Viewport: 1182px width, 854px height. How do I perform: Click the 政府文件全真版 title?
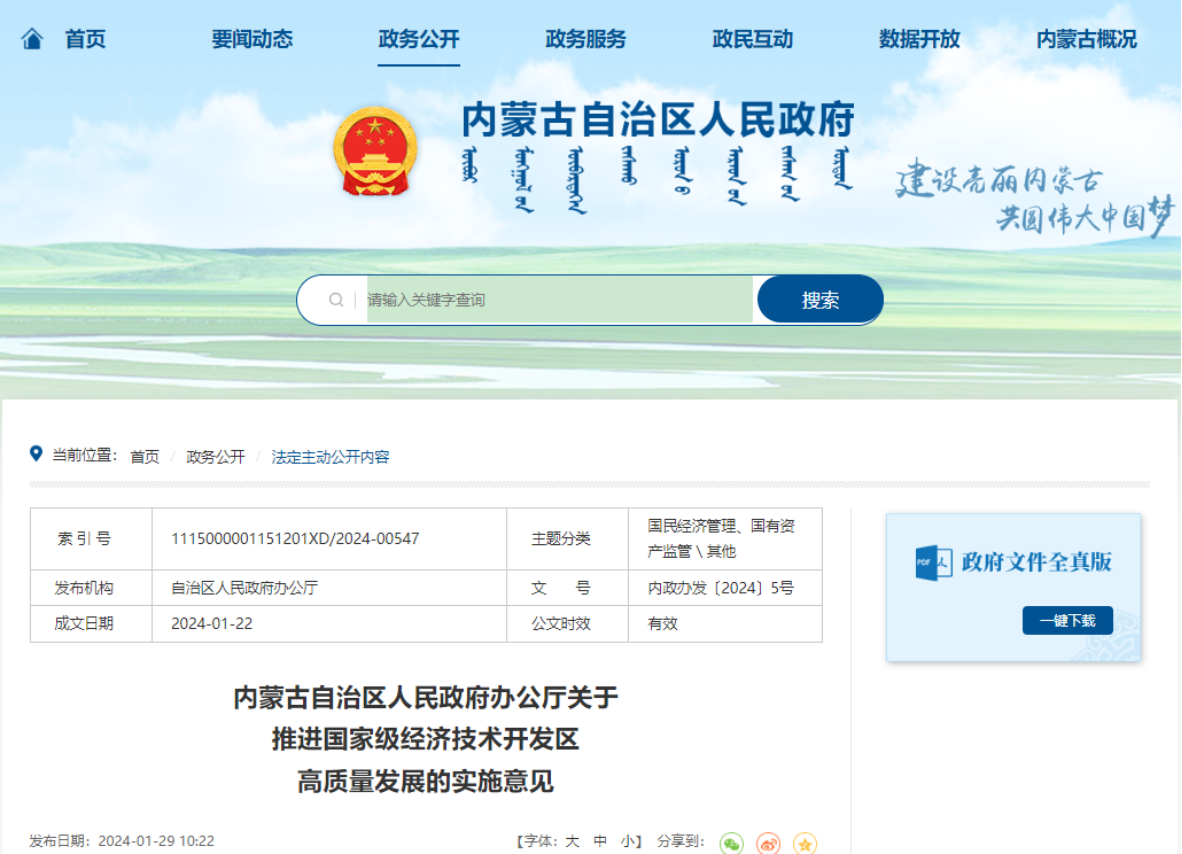(x=1037, y=562)
